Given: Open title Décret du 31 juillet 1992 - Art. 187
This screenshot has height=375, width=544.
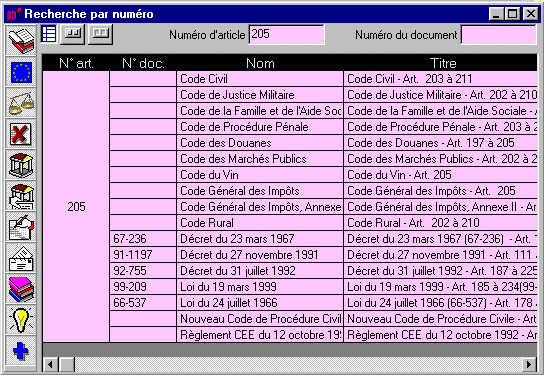Looking at the screenshot, I should pos(441,271).
